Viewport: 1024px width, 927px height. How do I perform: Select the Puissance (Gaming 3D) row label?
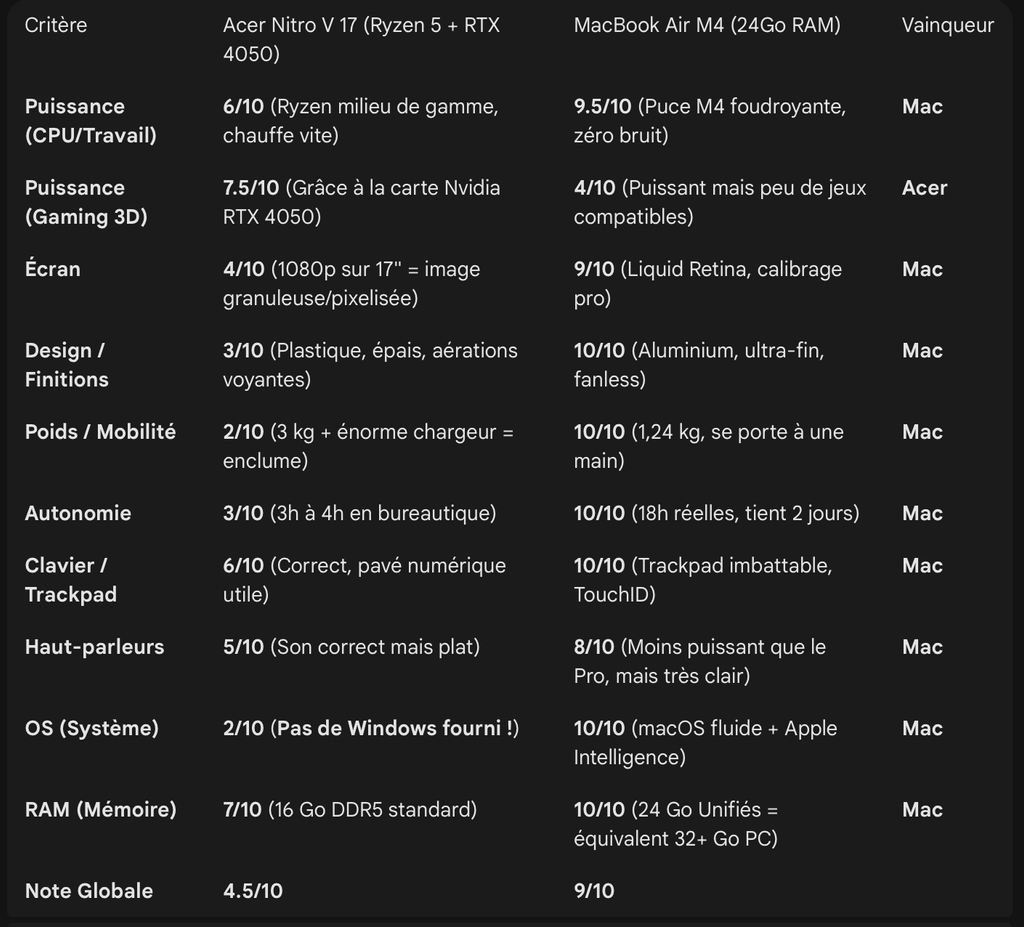click(86, 202)
